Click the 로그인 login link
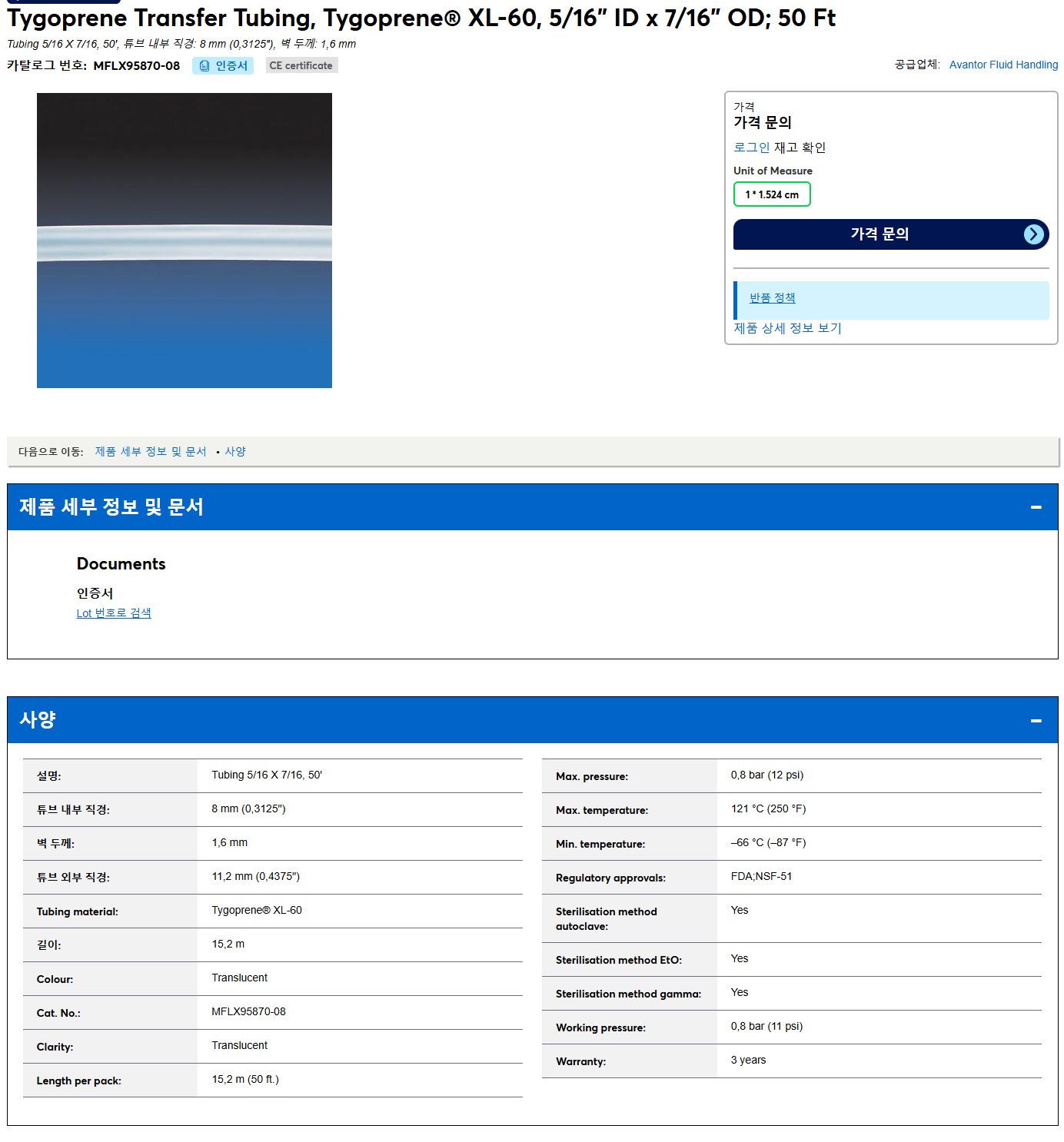1064x1142 pixels. [751, 148]
